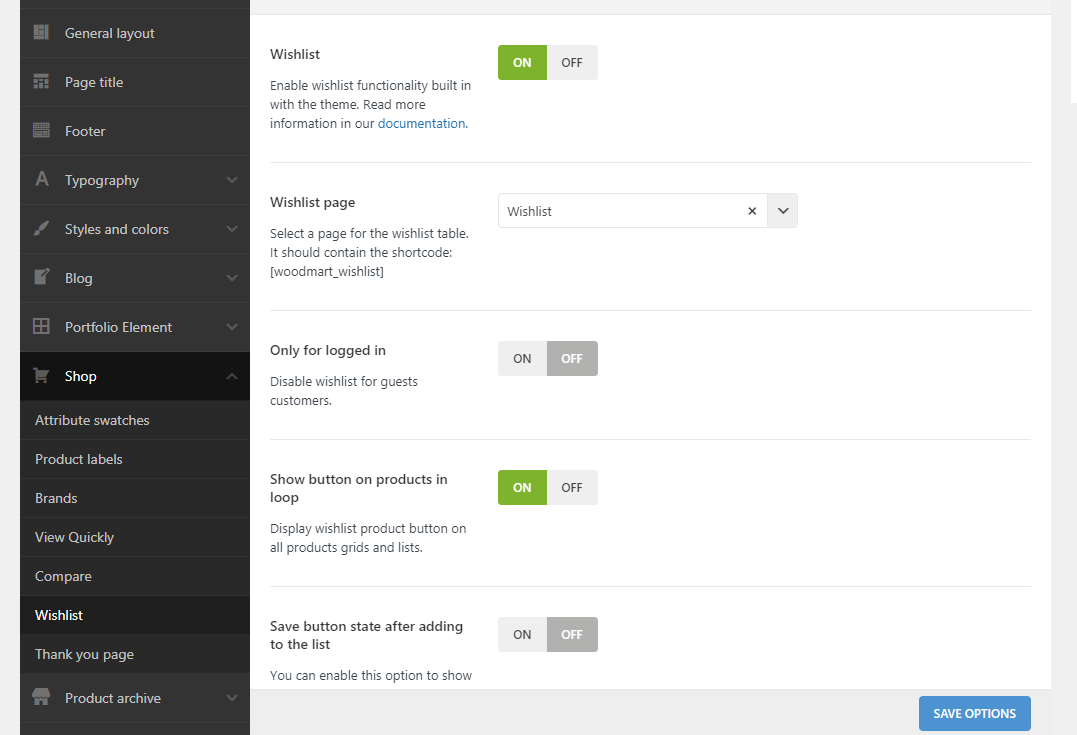1077x735 pixels.
Task: Click the Page title icon
Action: (x=41, y=82)
